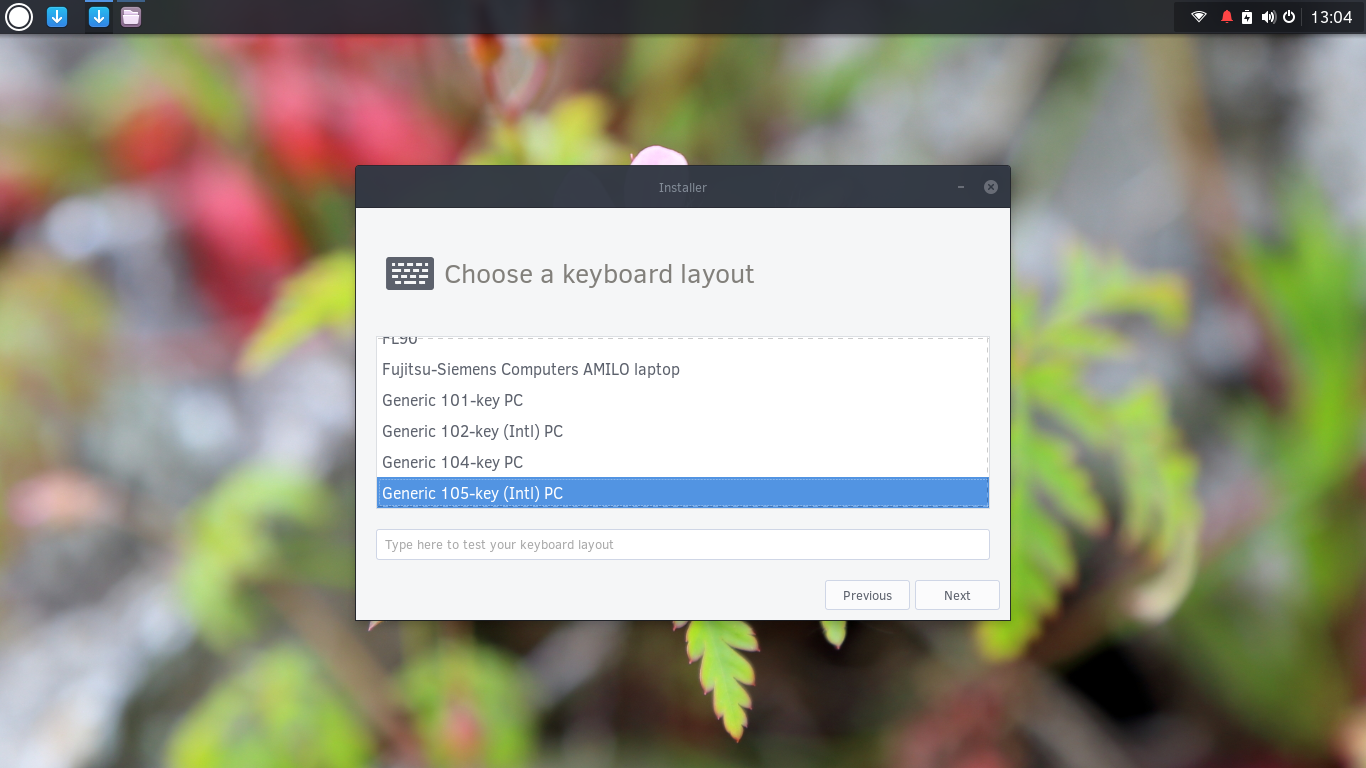Close the Installer window
Screen dimensions: 1366x768
[x=991, y=187]
